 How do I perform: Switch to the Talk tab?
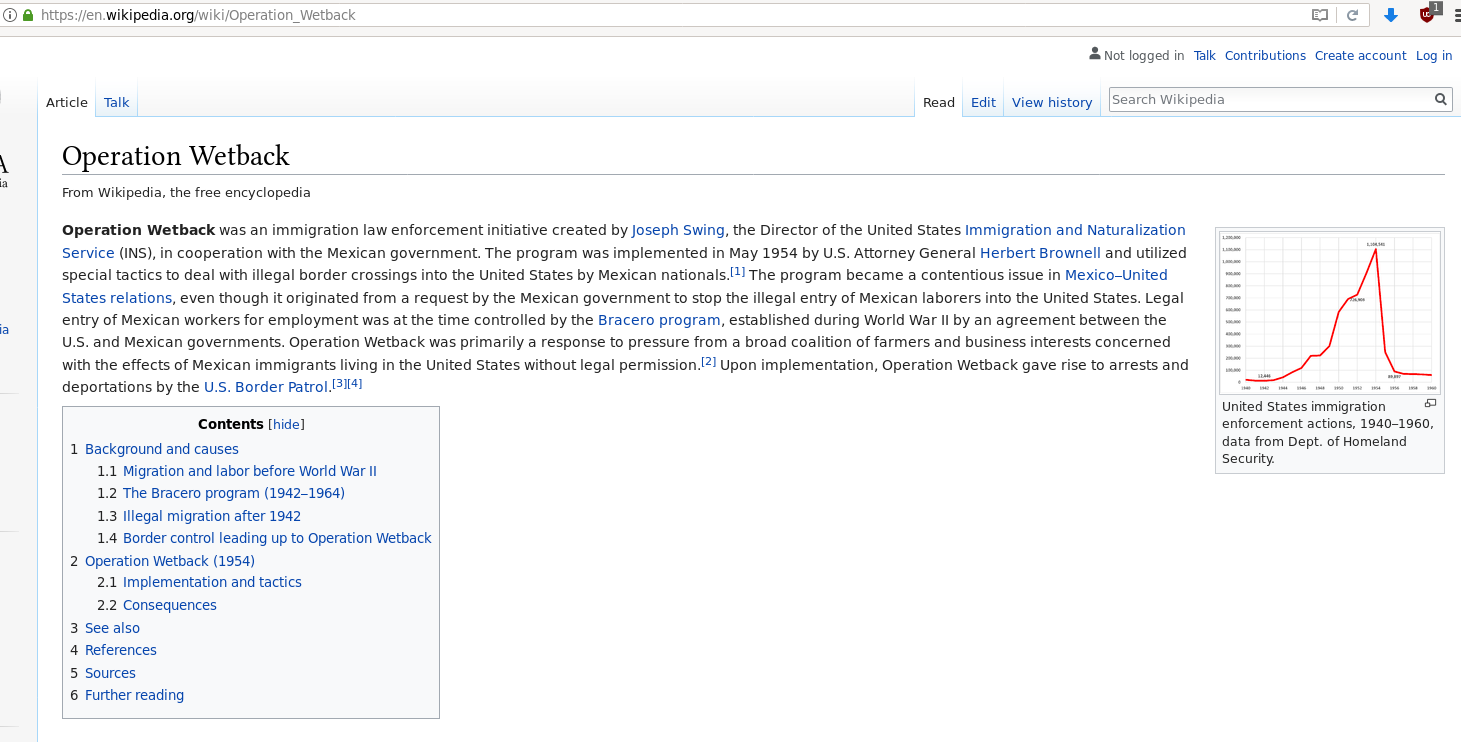(x=116, y=102)
